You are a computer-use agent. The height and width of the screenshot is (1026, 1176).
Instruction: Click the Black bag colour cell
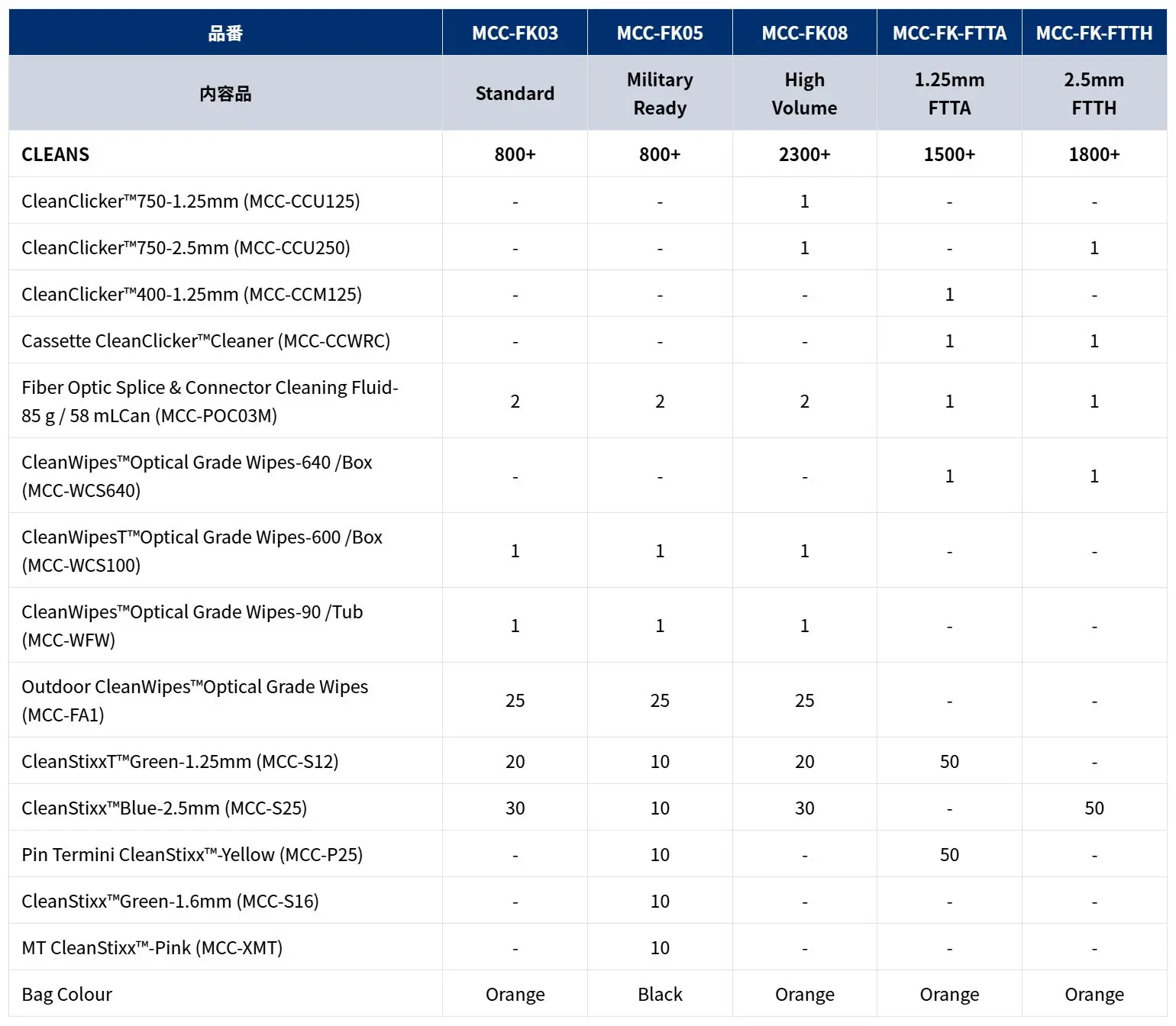point(660,994)
